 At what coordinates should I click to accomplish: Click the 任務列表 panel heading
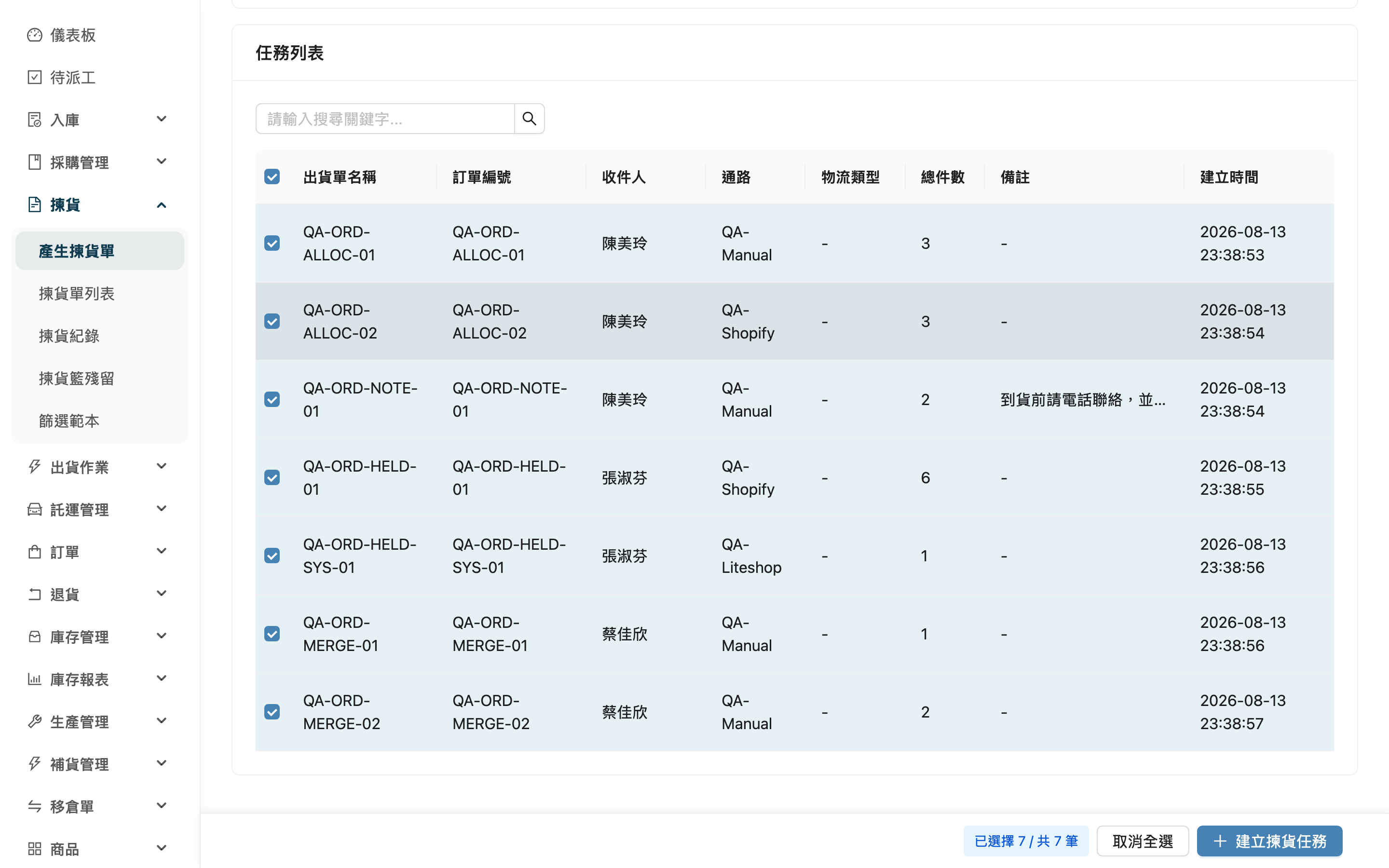290,53
